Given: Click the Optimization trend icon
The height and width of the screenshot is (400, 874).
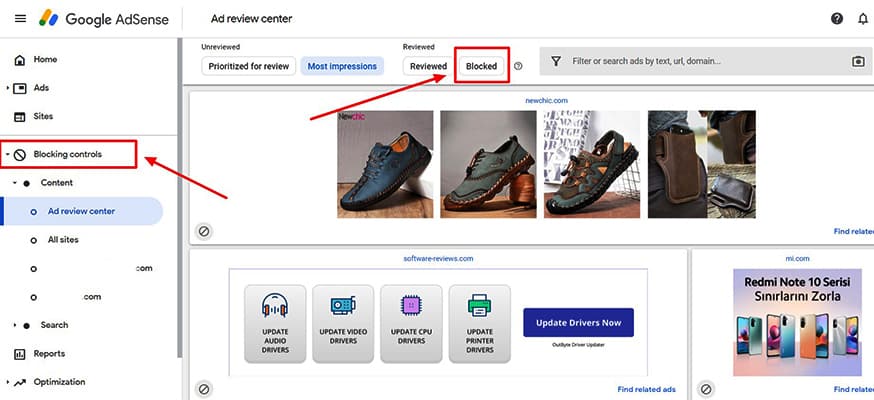Looking at the screenshot, I should click(x=20, y=382).
